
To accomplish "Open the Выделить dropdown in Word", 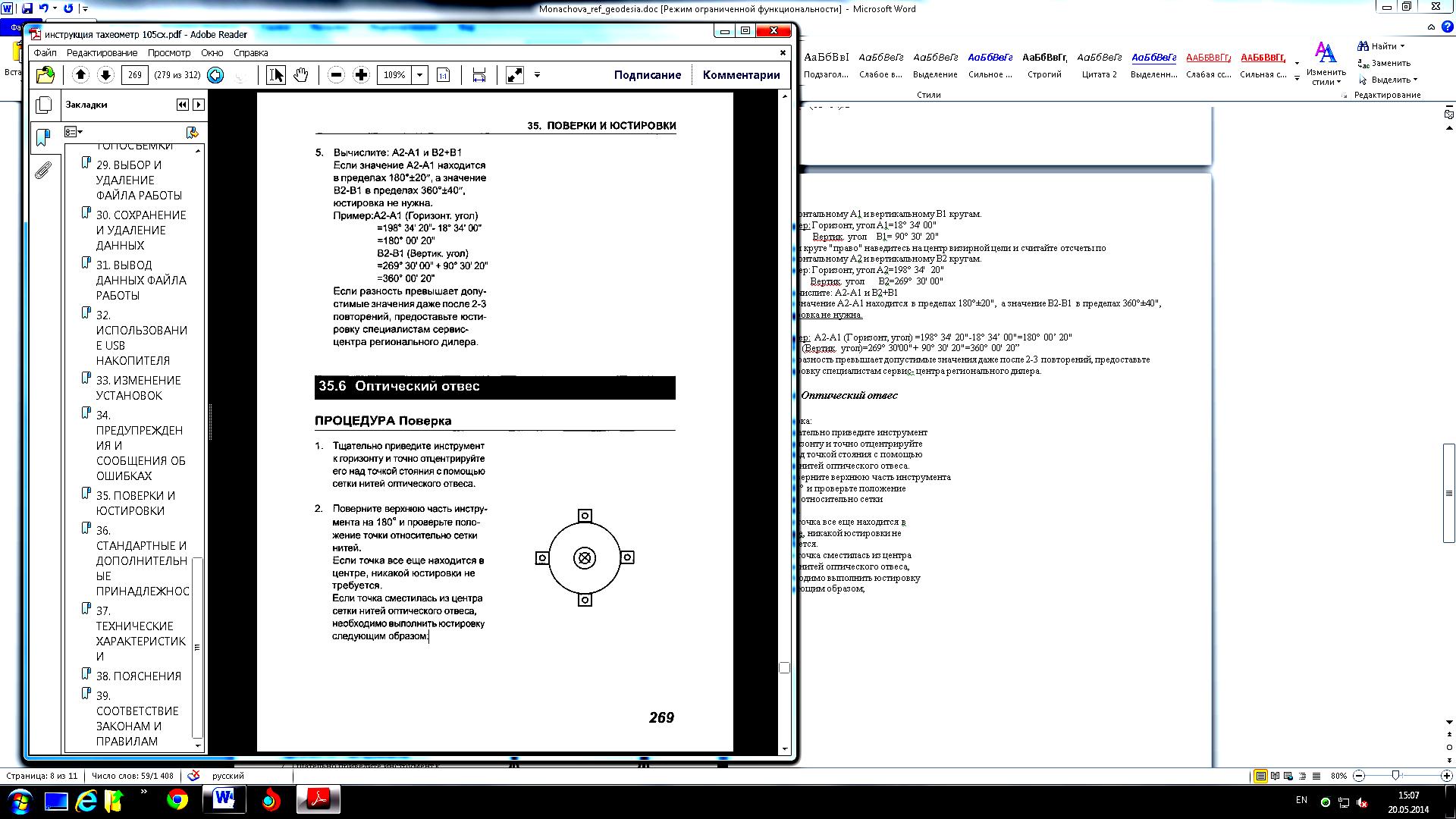I will 1415,80.
